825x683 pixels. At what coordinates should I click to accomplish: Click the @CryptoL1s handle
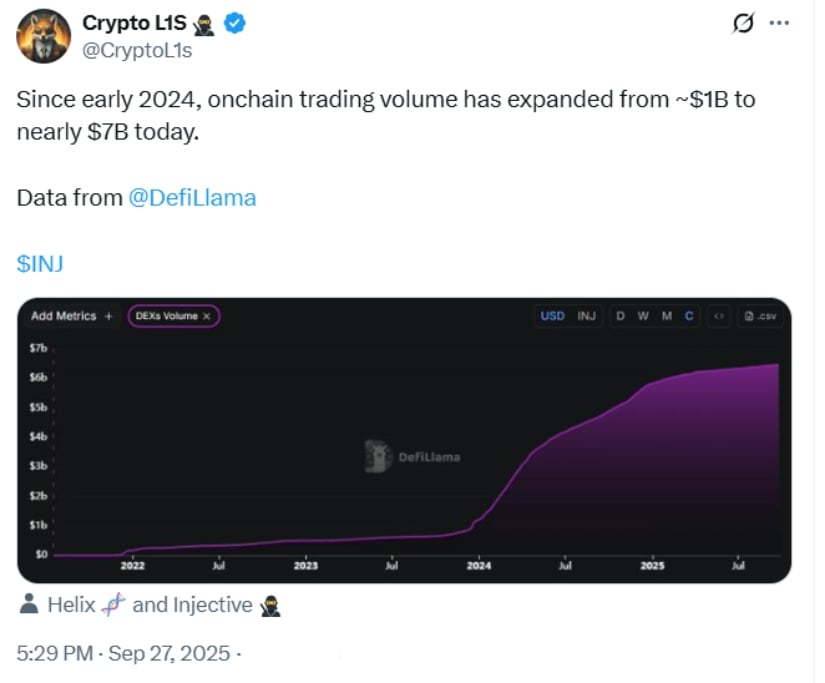[137, 51]
